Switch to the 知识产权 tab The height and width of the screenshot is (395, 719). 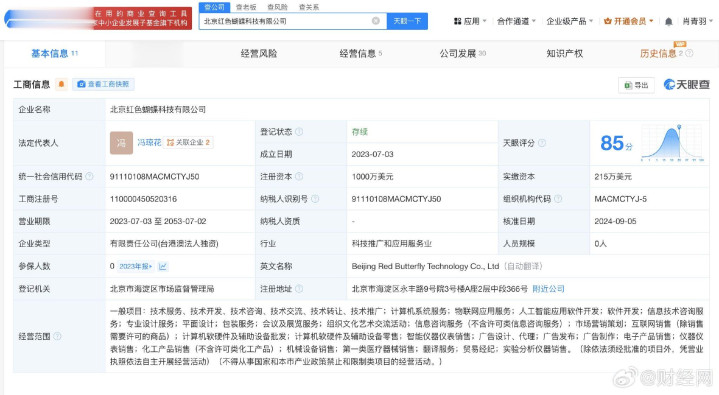click(x=564, y=54)
